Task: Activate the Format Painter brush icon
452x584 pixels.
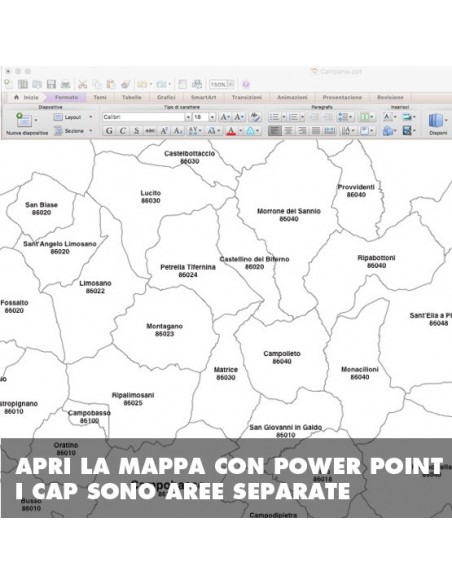Action: tap(125, 84)
